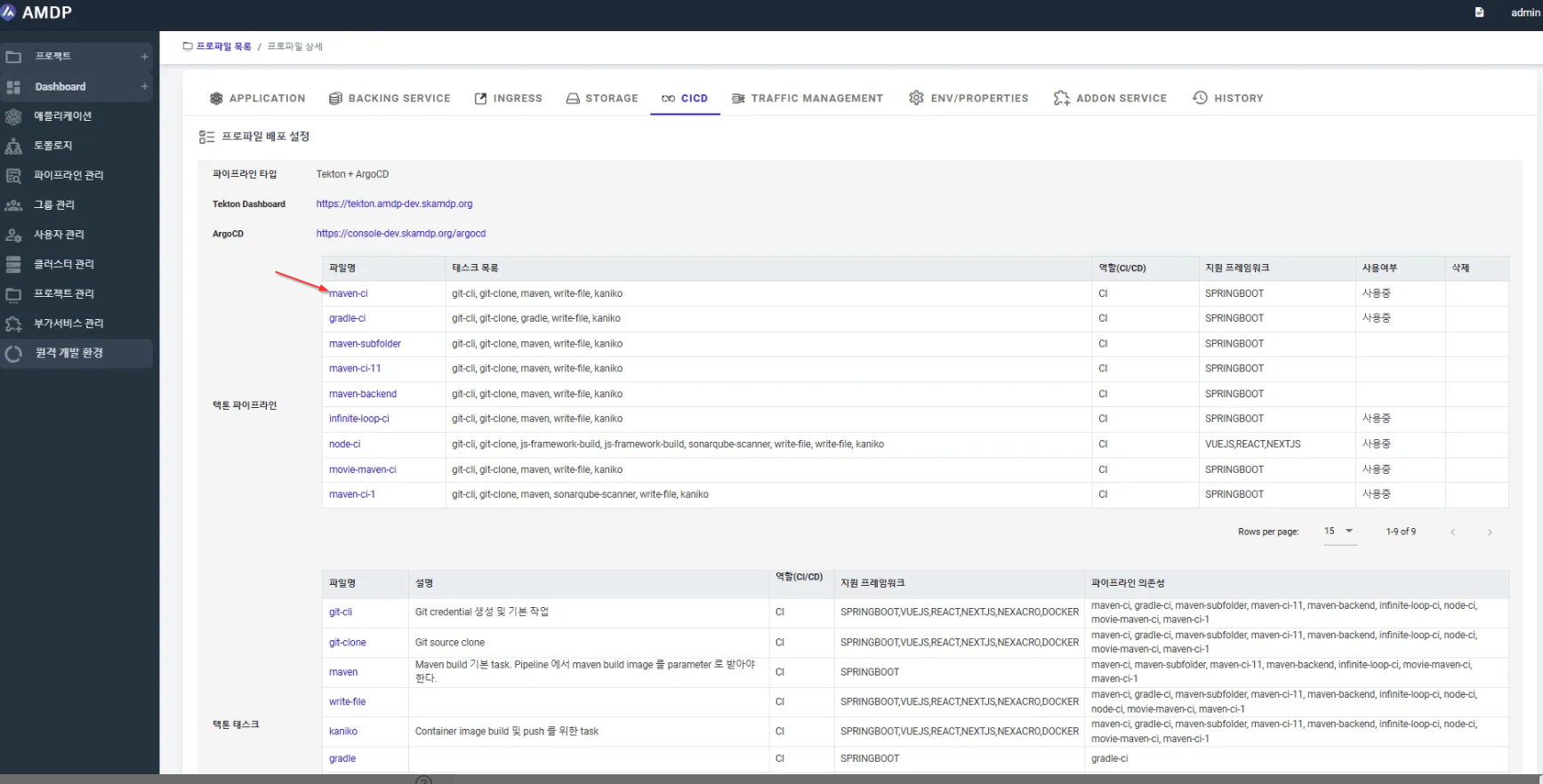Click the 클러스터 관리 server icon

point(13,264)
